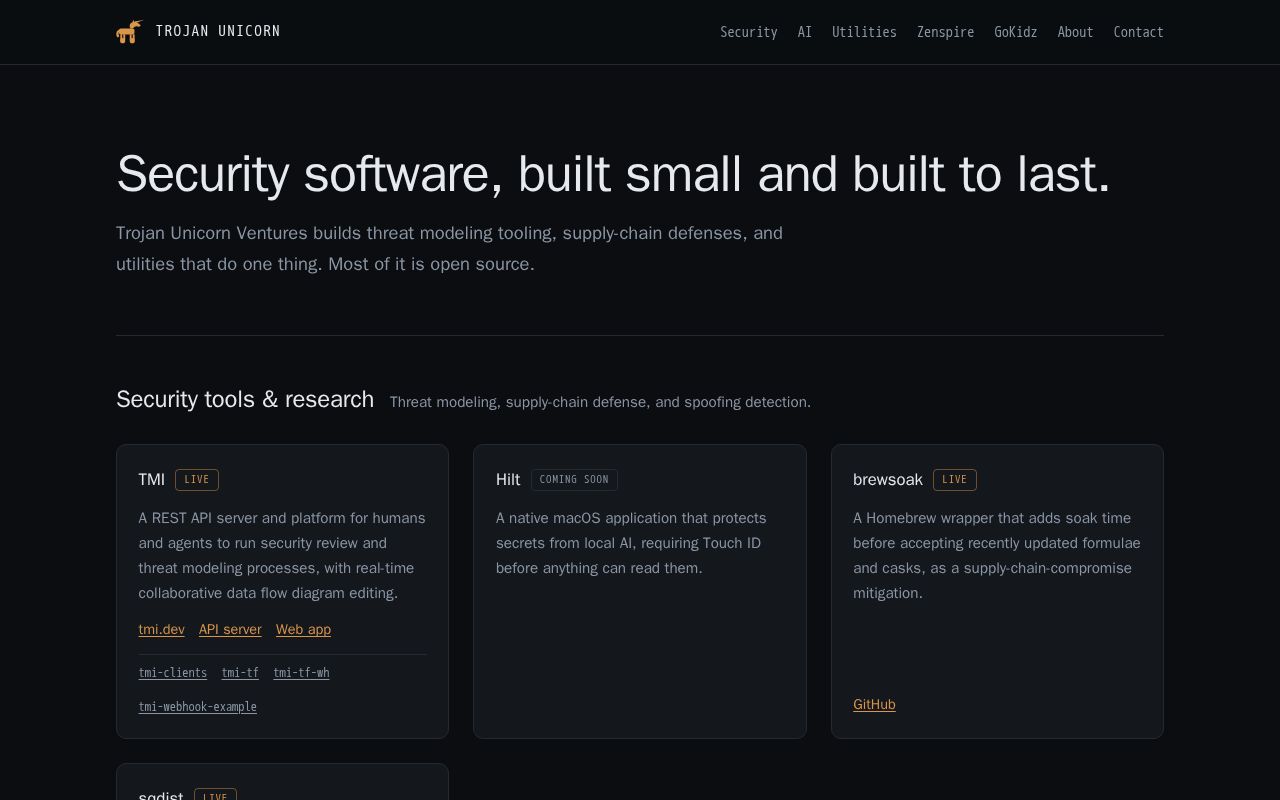Open the TMI API server link
The image size is (1280, 800).
click(230, 629)
